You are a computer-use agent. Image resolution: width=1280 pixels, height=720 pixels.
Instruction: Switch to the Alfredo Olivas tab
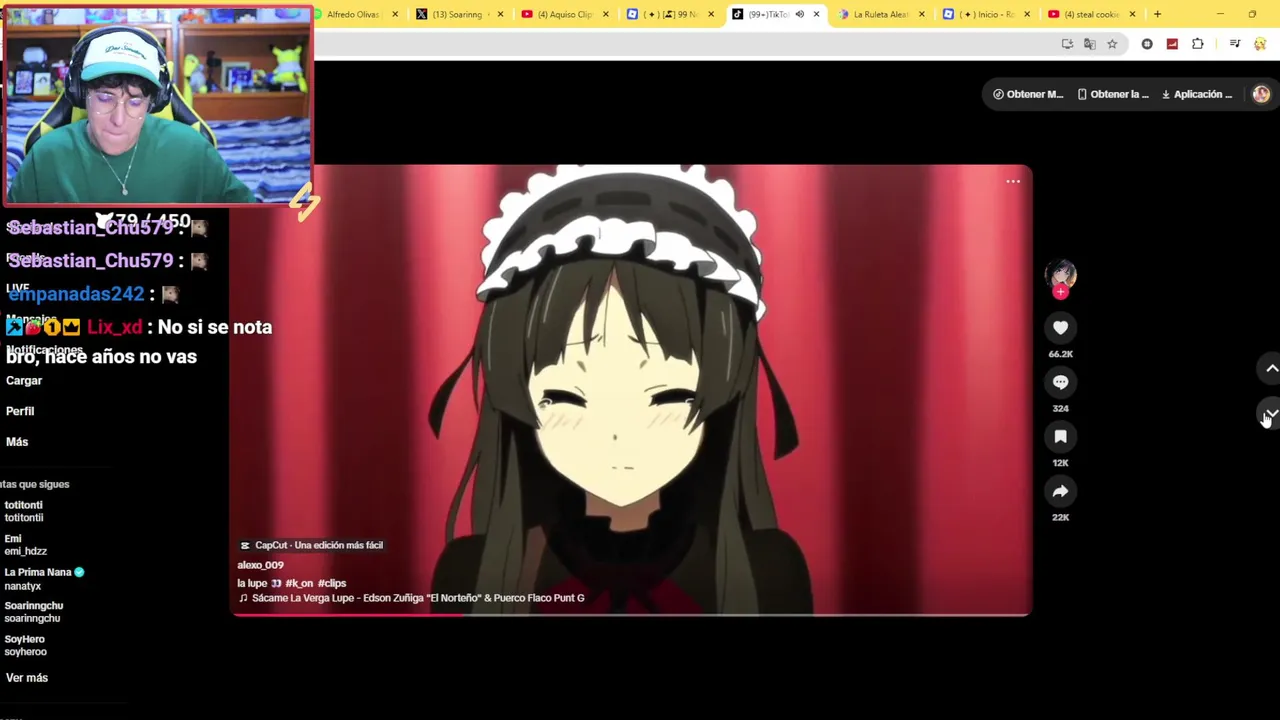[x=352, y=14]
